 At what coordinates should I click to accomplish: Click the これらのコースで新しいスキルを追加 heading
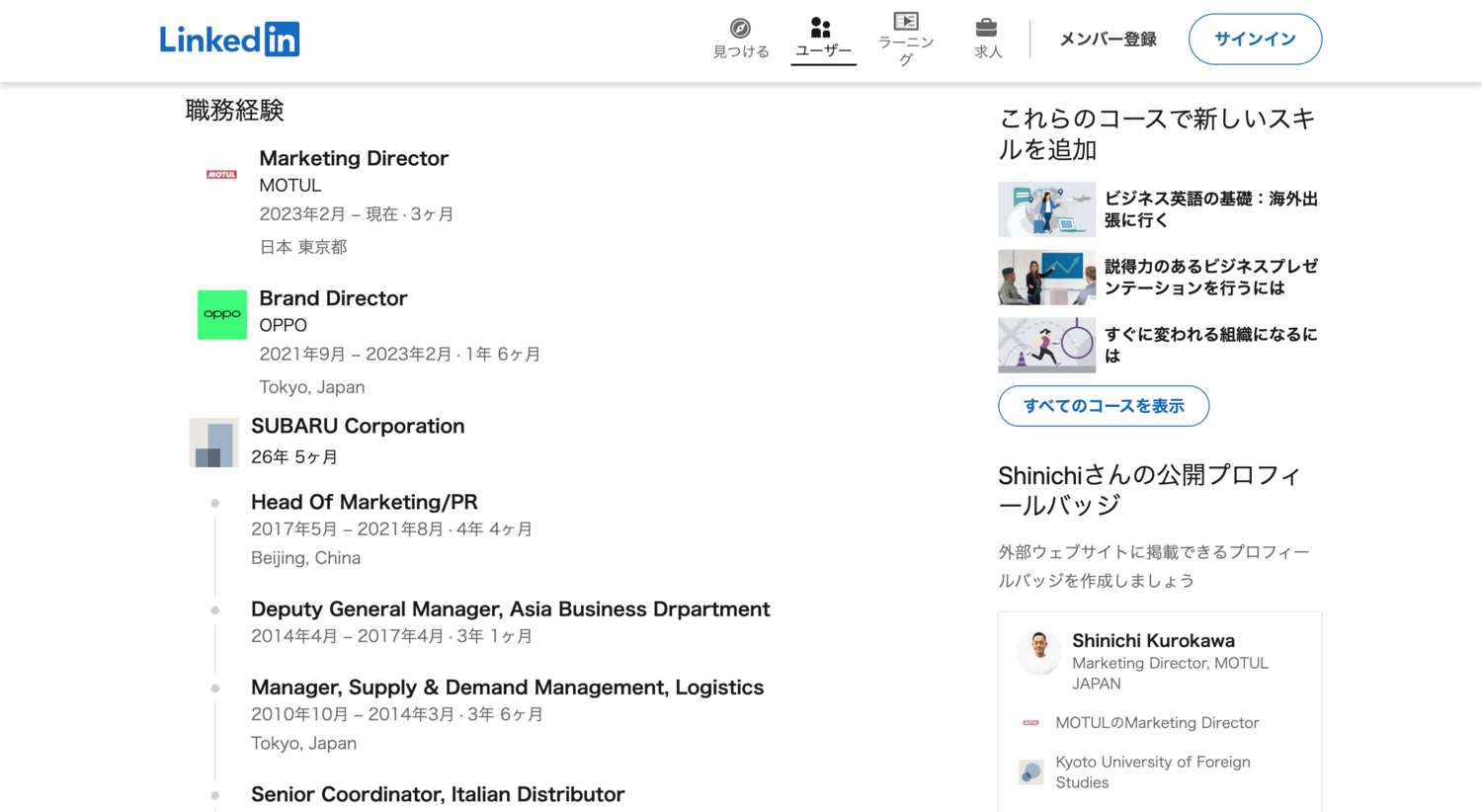click(1157, 134)
